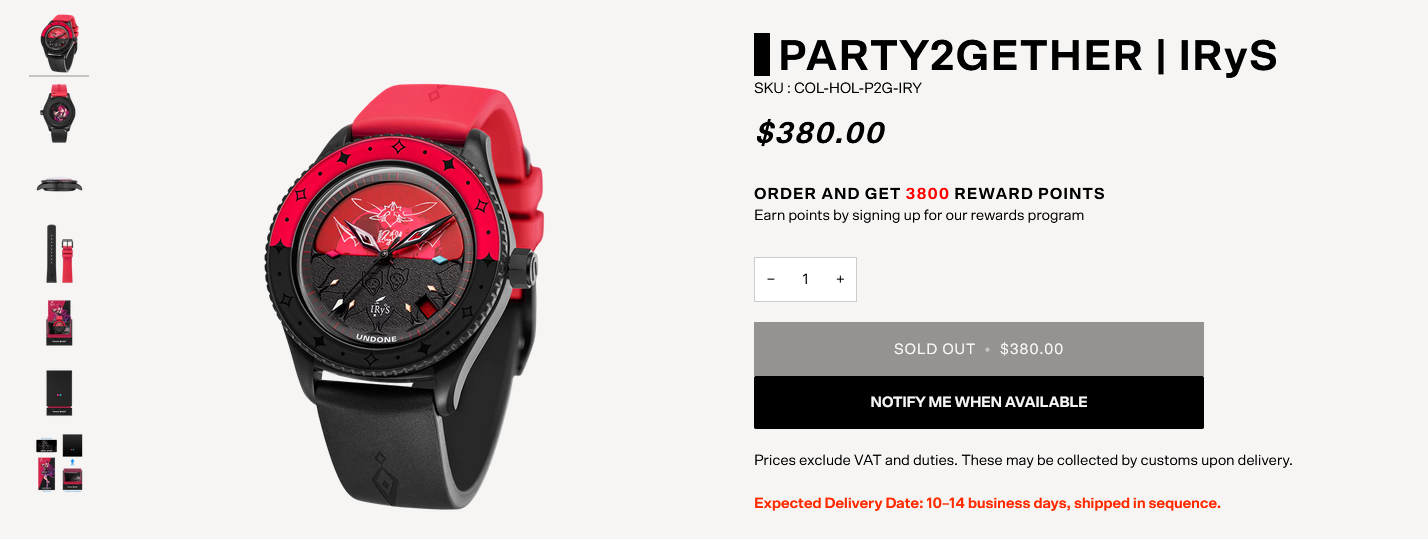Viewport: 1428px width, 539px height.
Task: Click the large IRyS watch product image
Action: click(408, 295)
